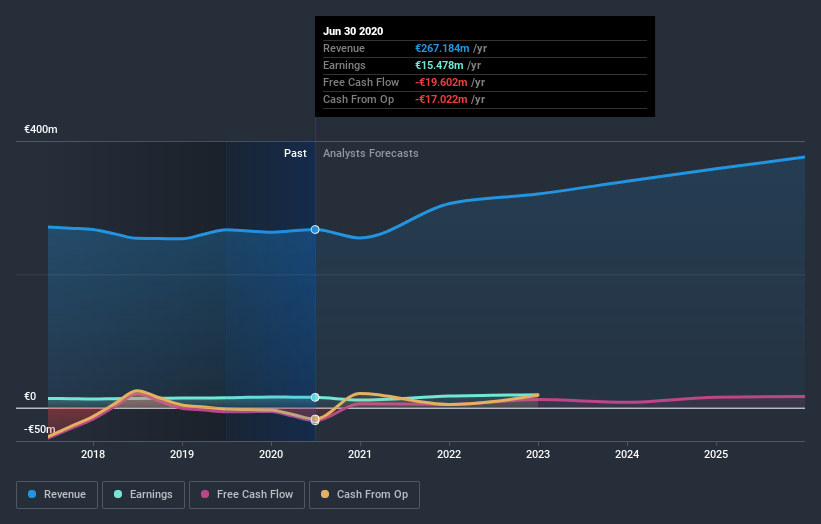This screenshot has width=821, height=524.
Task: Click the €267.184m revenue value in tooltip
Action: point(442,48)
